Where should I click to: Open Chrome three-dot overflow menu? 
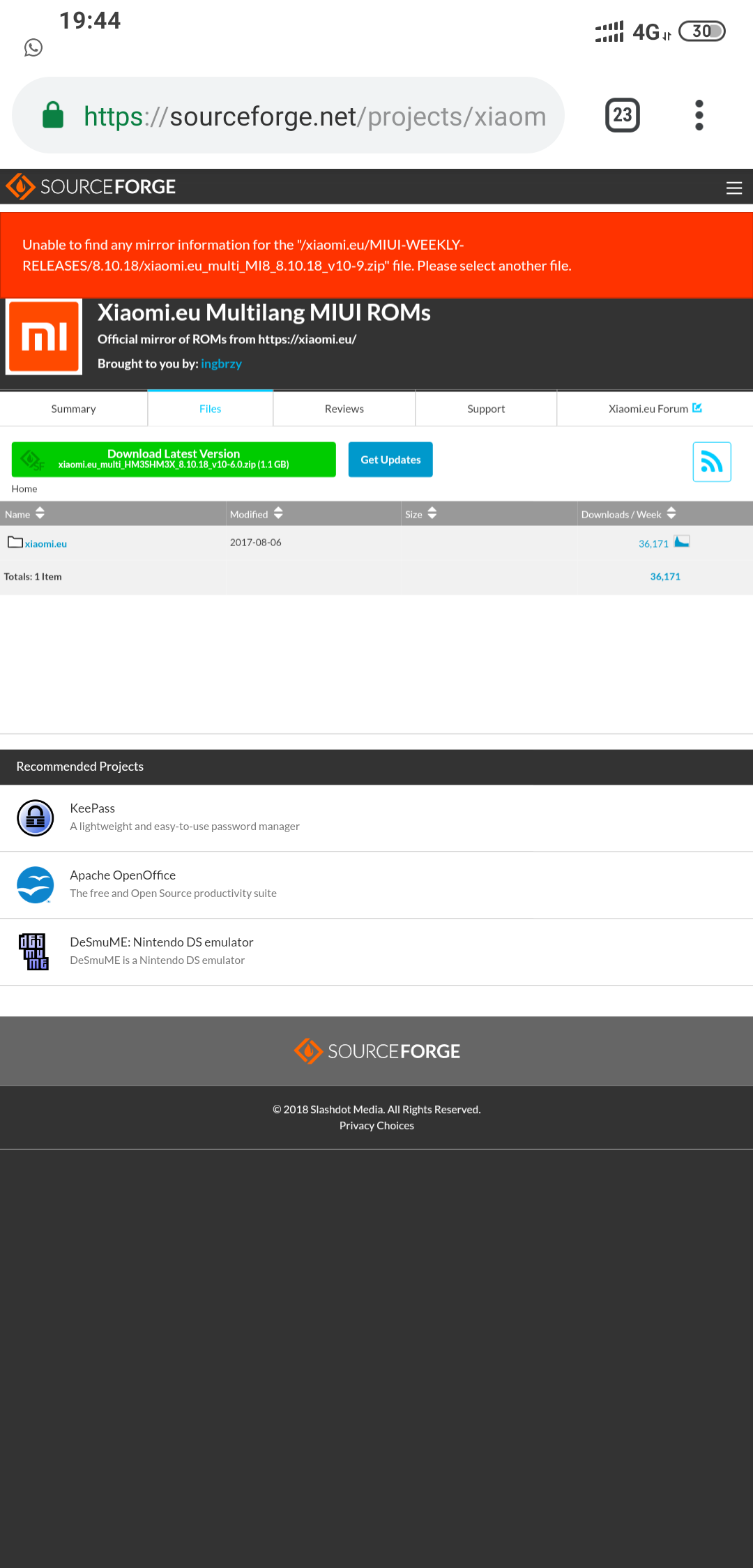[699, 115]
